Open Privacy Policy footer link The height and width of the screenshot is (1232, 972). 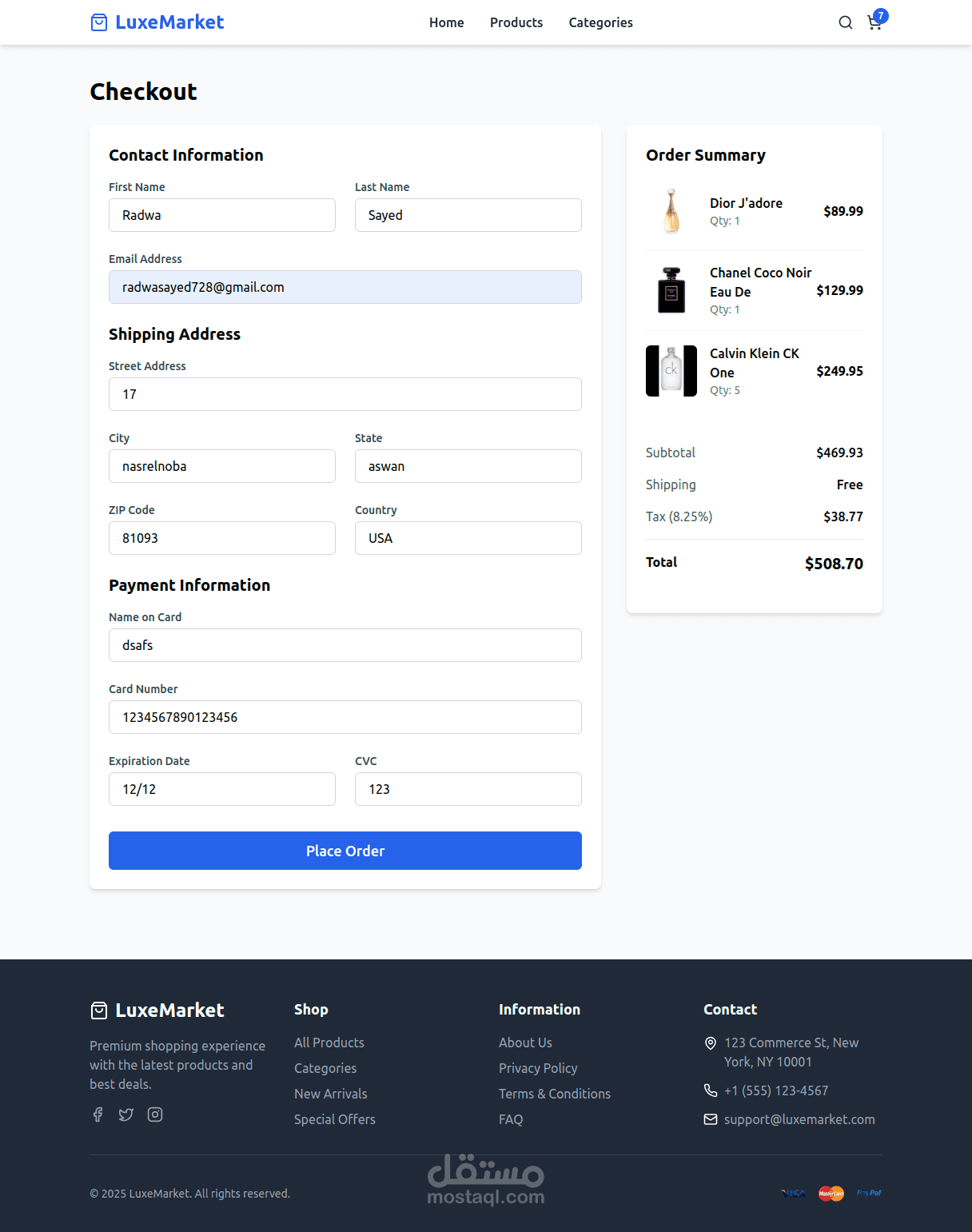point(538,1068)
